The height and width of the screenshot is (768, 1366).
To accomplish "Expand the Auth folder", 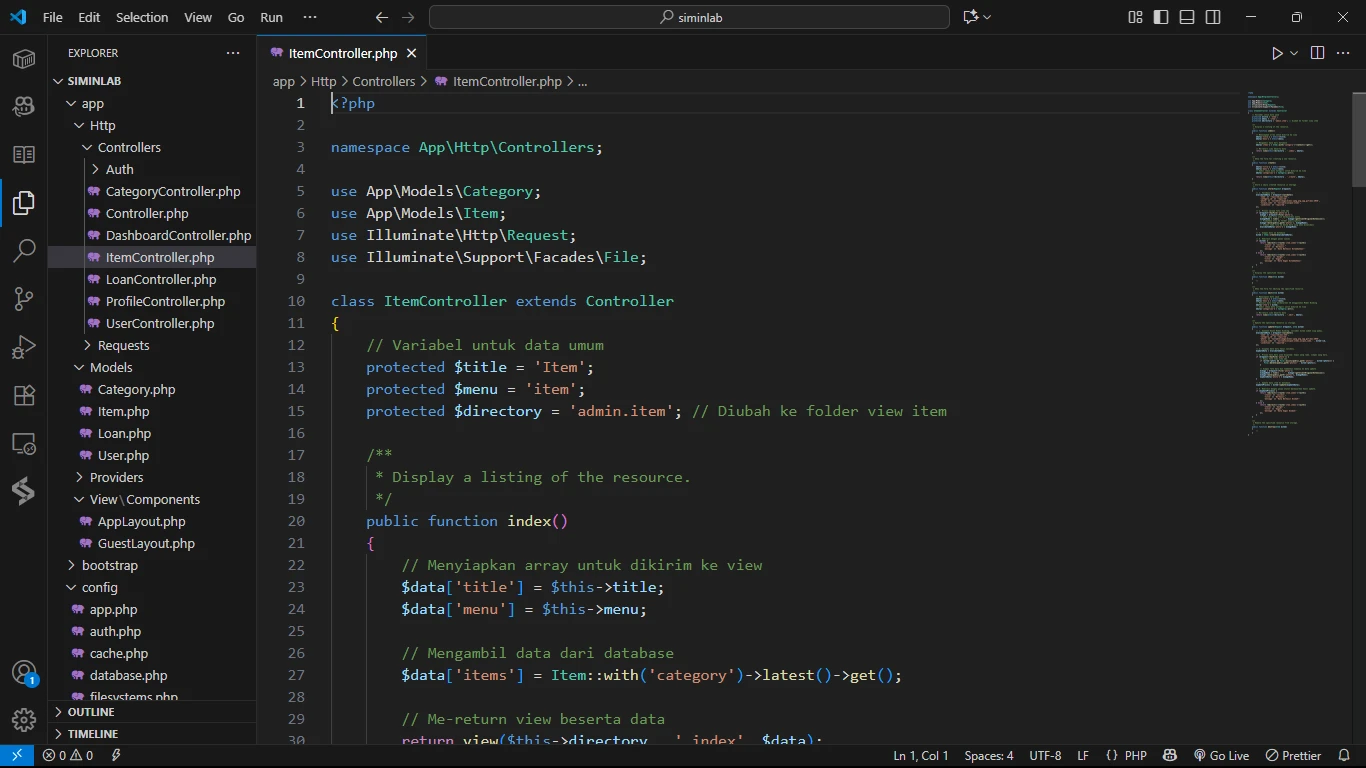I will coord(119,169).
